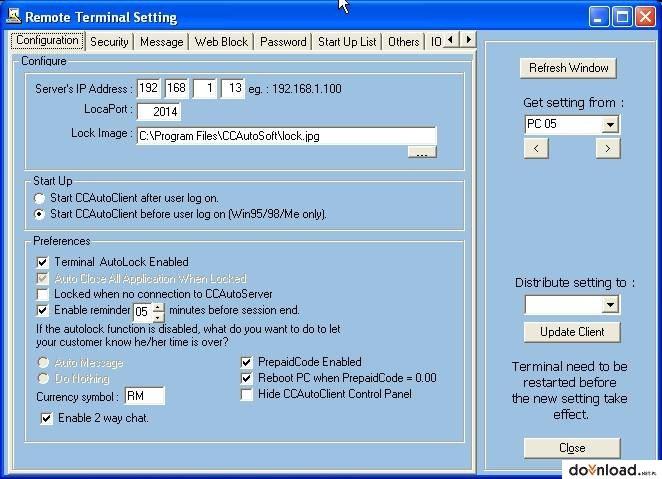Open the Password tab
The height and width of the screenshot is (479, 662).
[283, 42]
